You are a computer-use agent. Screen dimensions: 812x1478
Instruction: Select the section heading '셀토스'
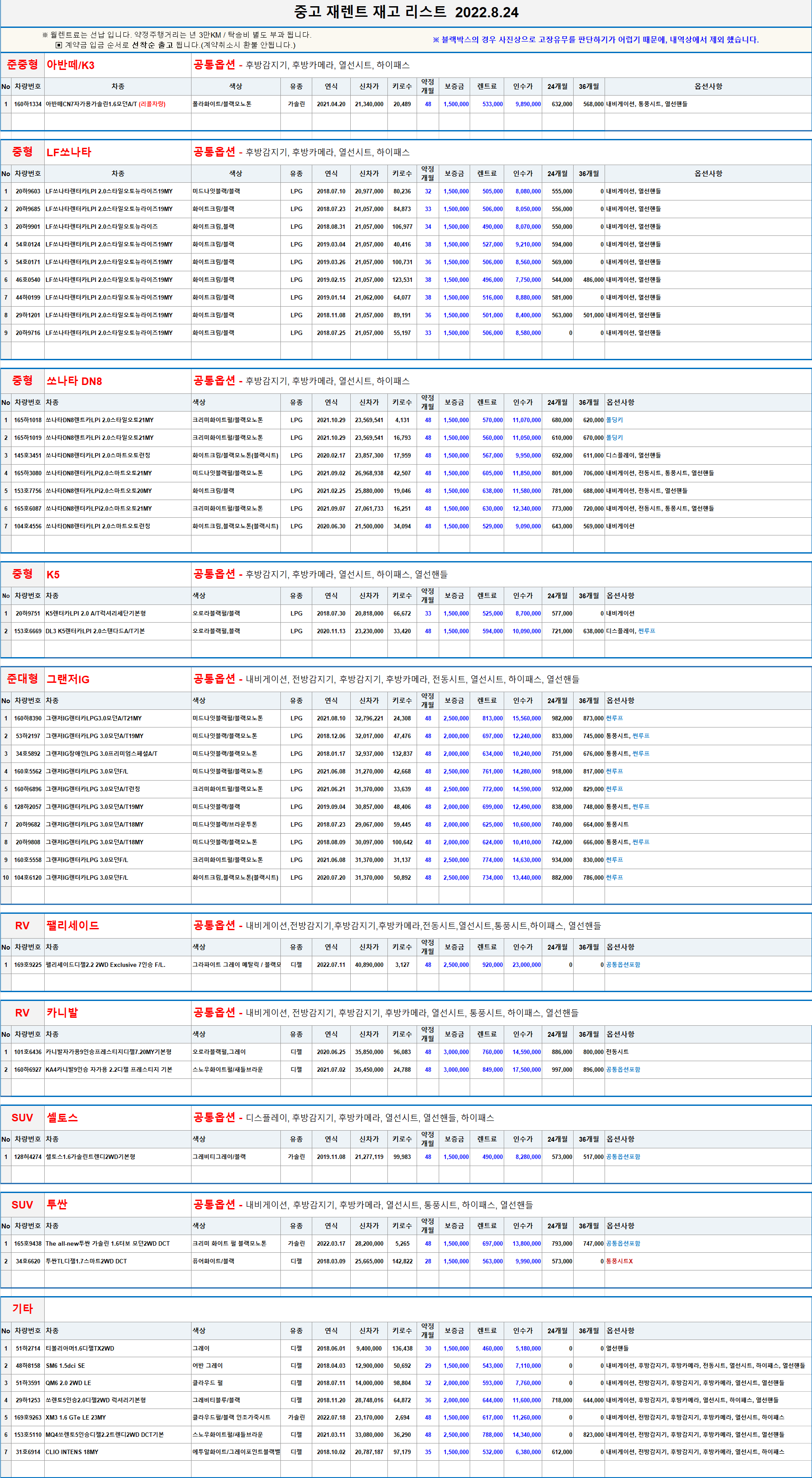click(62, 1118)
